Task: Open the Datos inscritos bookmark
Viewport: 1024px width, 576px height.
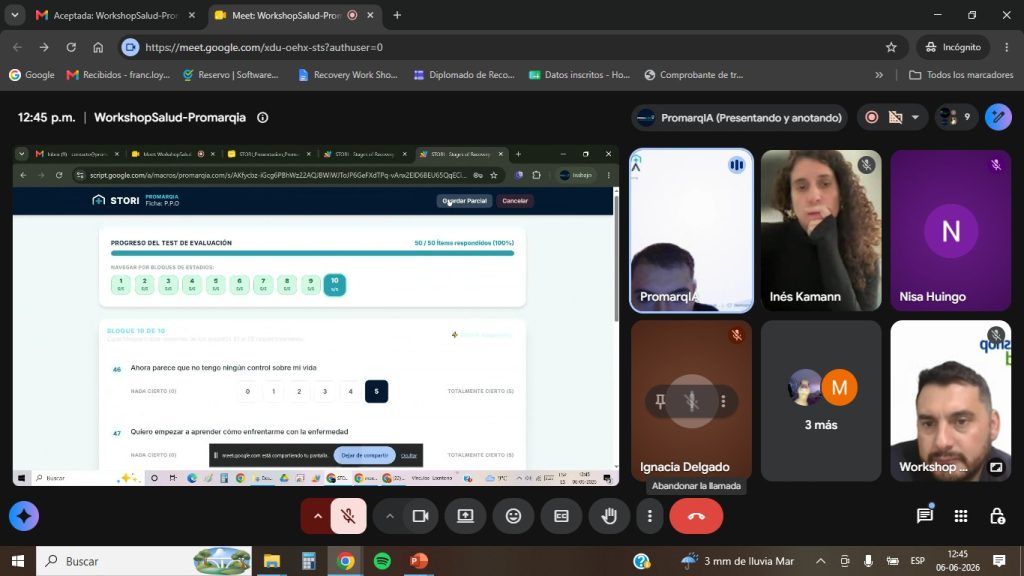Action: [x=579, y=74]
